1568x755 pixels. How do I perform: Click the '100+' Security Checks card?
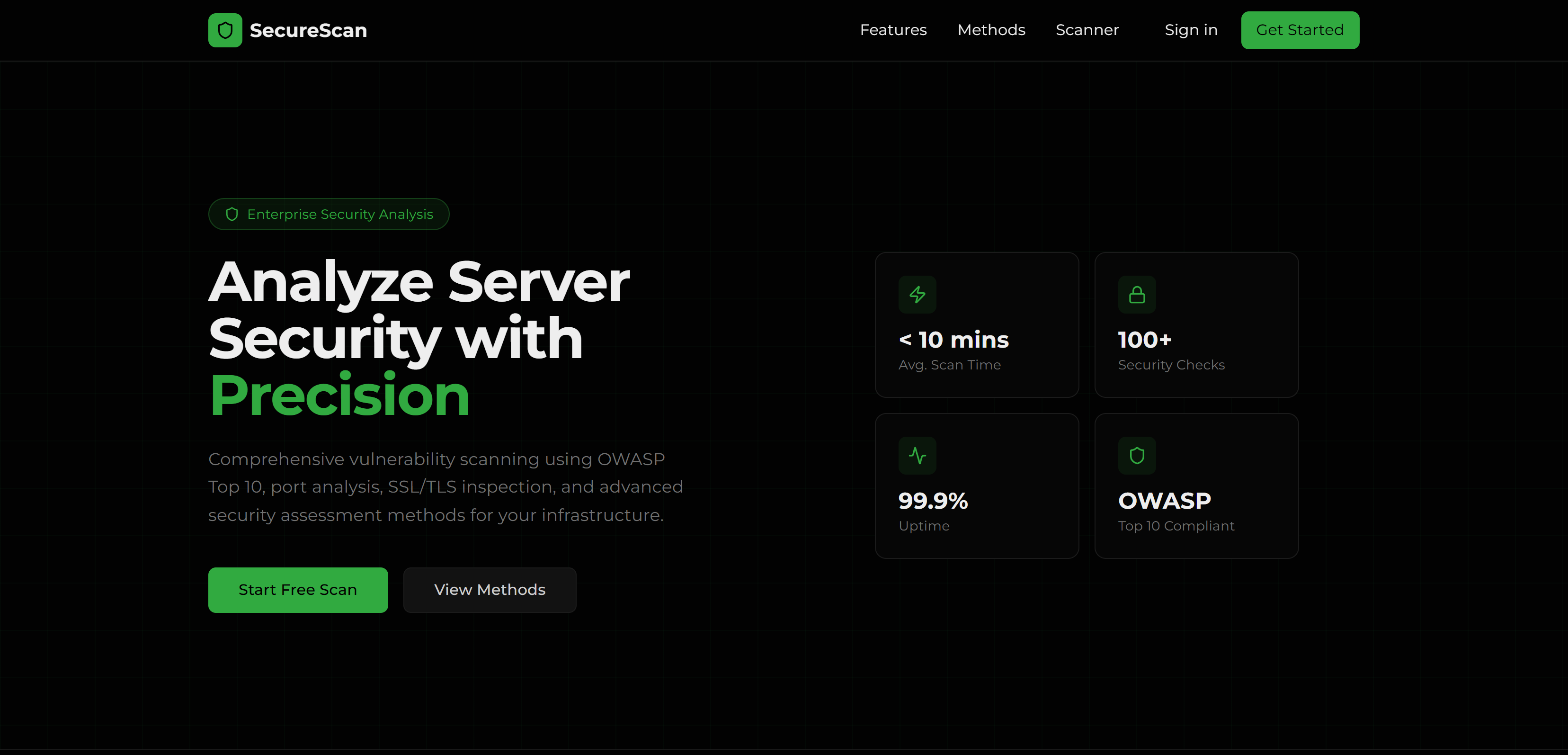[1196, 325]
